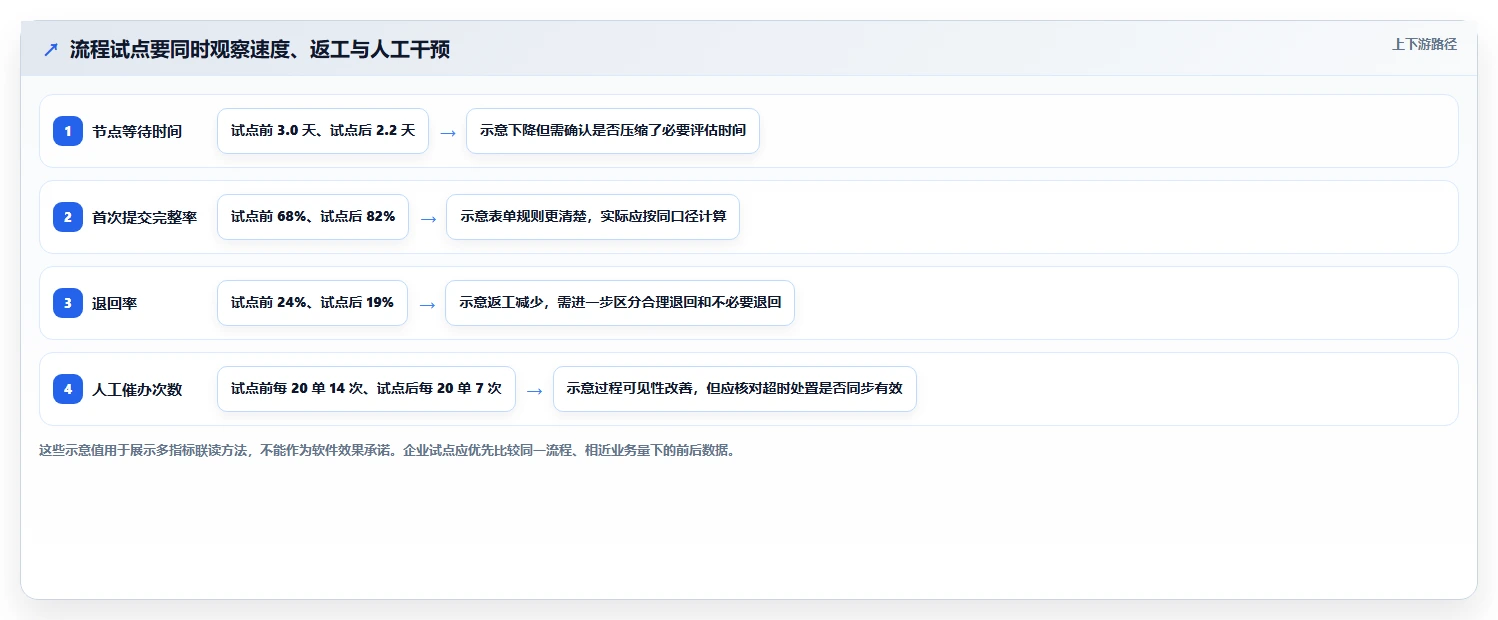This screenshot has height=620, width=1498.
Task: Click the 上下游路径 label in header
Action: [x=1424, y=44]
